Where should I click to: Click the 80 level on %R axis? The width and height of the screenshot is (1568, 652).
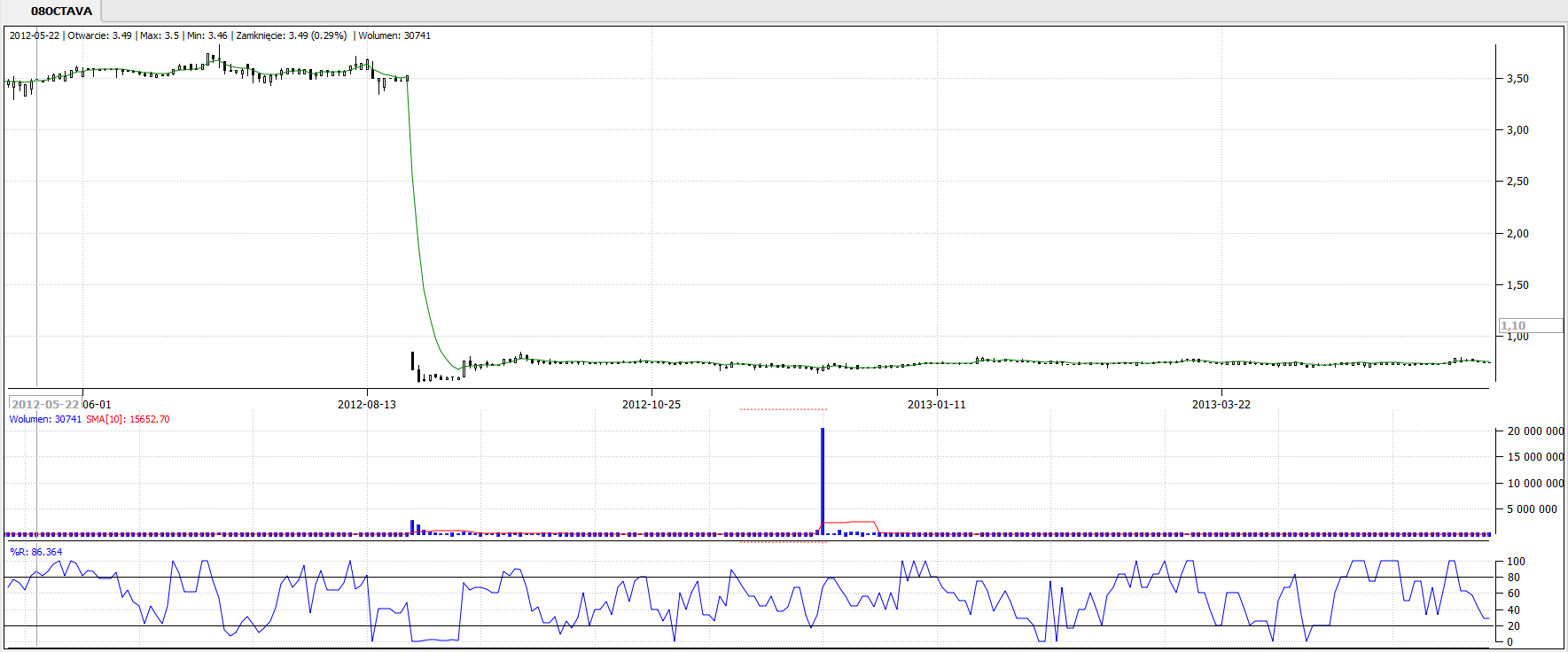[x=1513, y=578]
